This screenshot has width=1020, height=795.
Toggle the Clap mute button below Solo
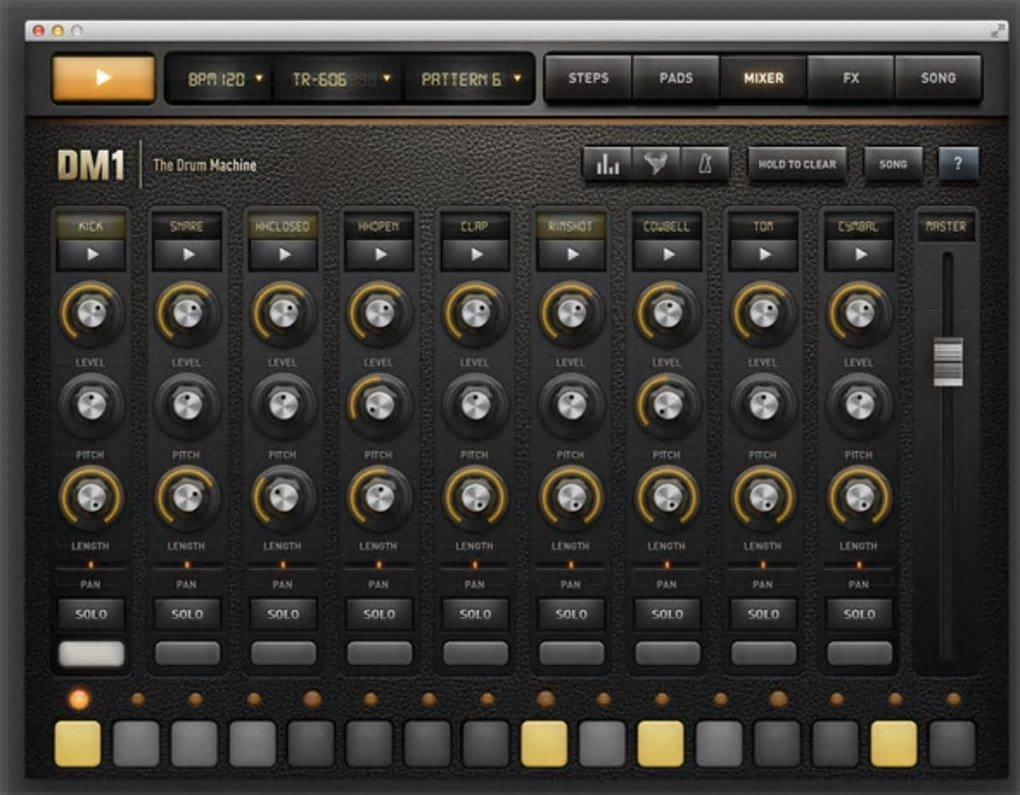pos(476,653)
